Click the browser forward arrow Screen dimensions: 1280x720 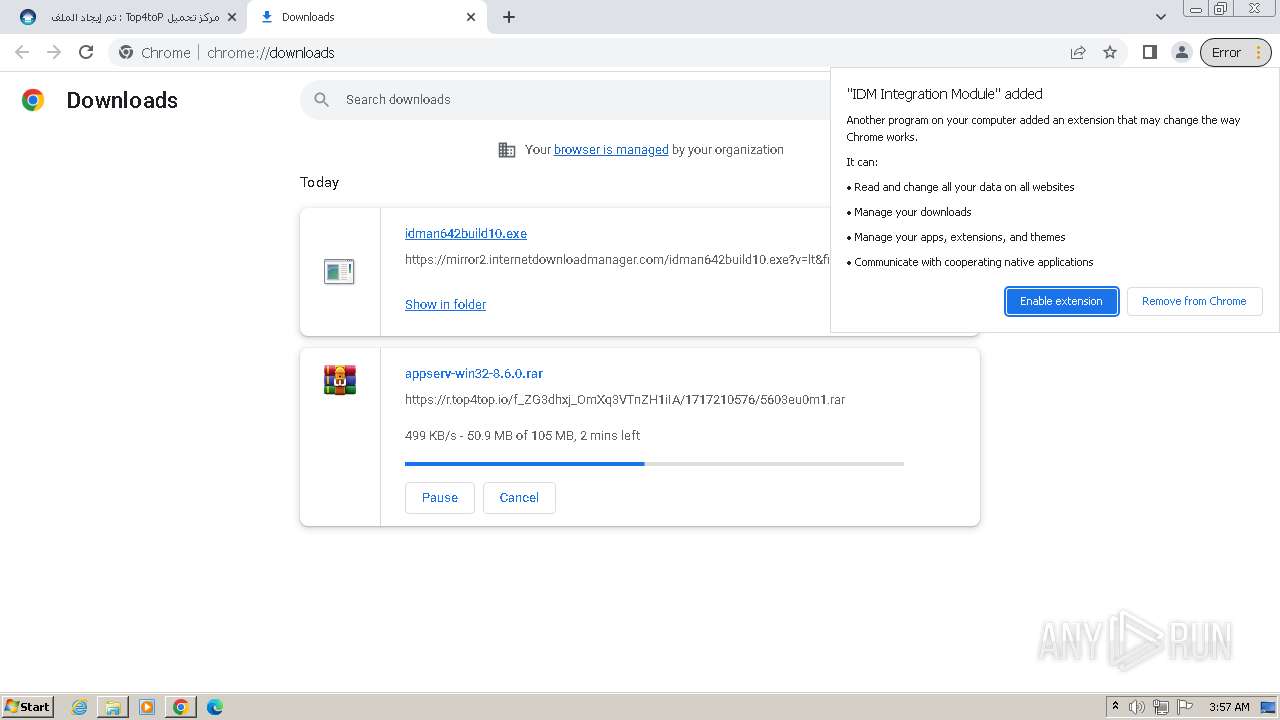(x=54, y=53)
